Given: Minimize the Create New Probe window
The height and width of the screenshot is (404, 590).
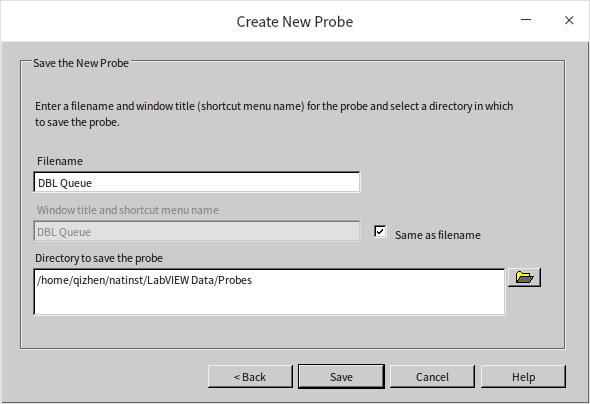Looking at the screenshot, I should pyautogui.click(x=526, y=20).
